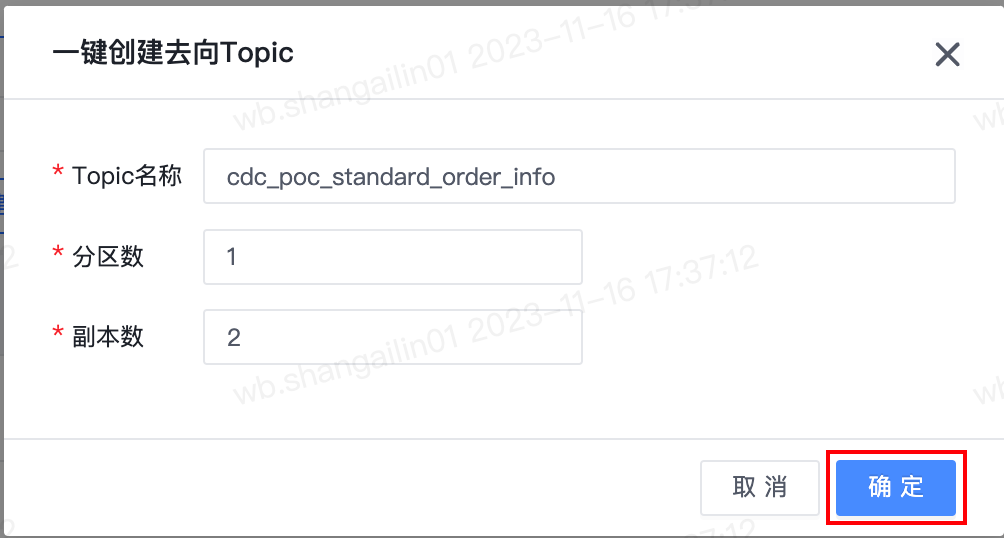The width and height of the screenshot is (1004, 538).
Task: Click the empty end of Topic名称 field
Action: pyautogui.click(x=756, y=176)
